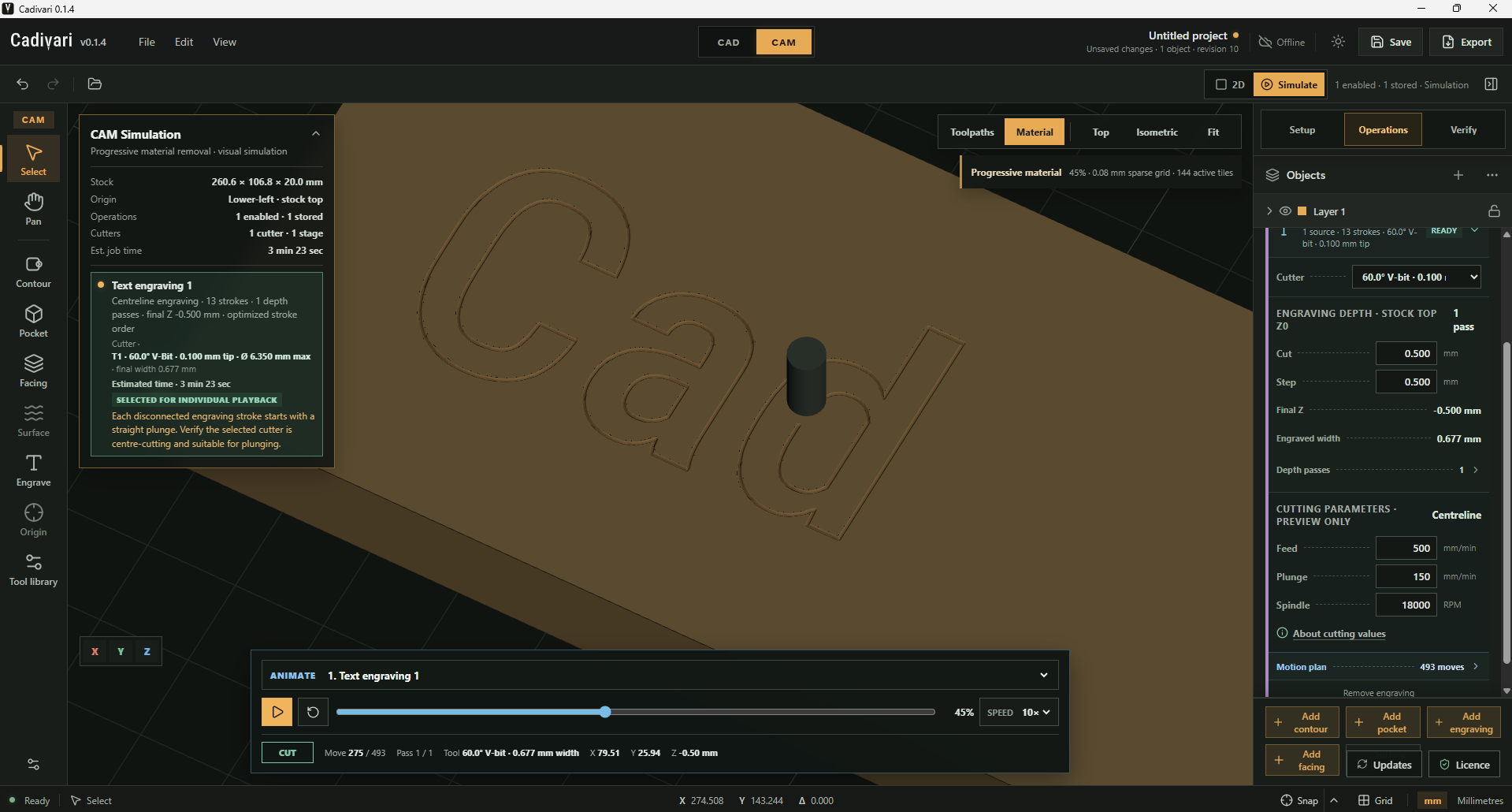Redo the last undone action
This screenshot has height=812, width=1512.
click(x=54, y=84)
